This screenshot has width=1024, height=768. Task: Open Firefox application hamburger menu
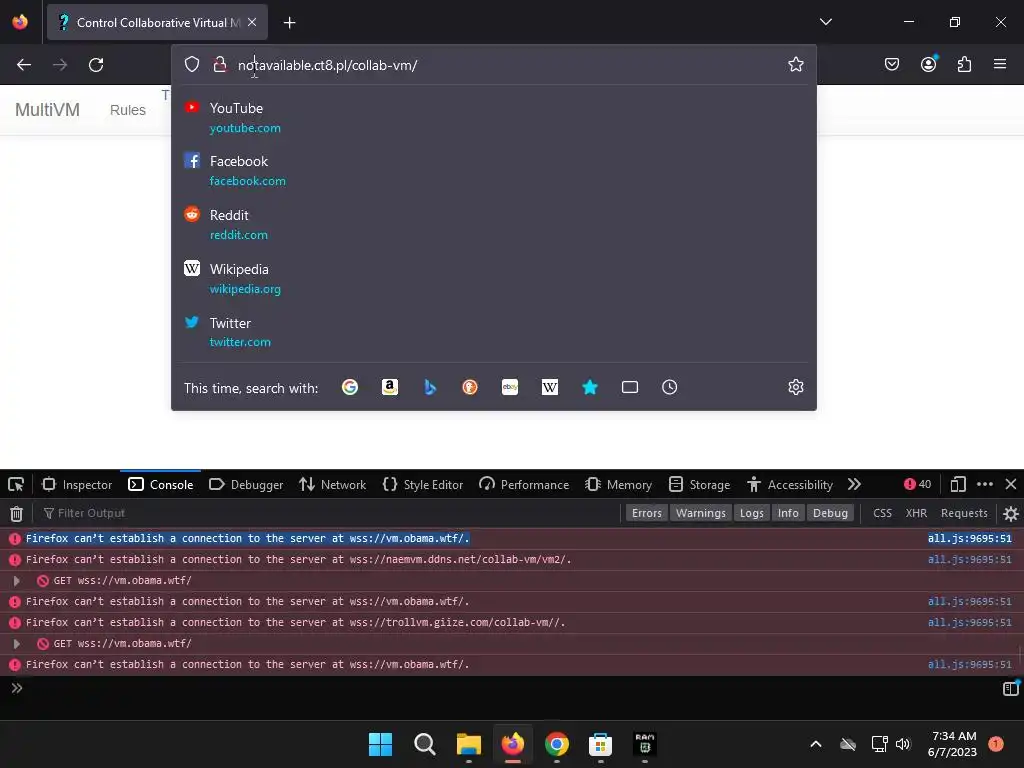point(1000,64)
